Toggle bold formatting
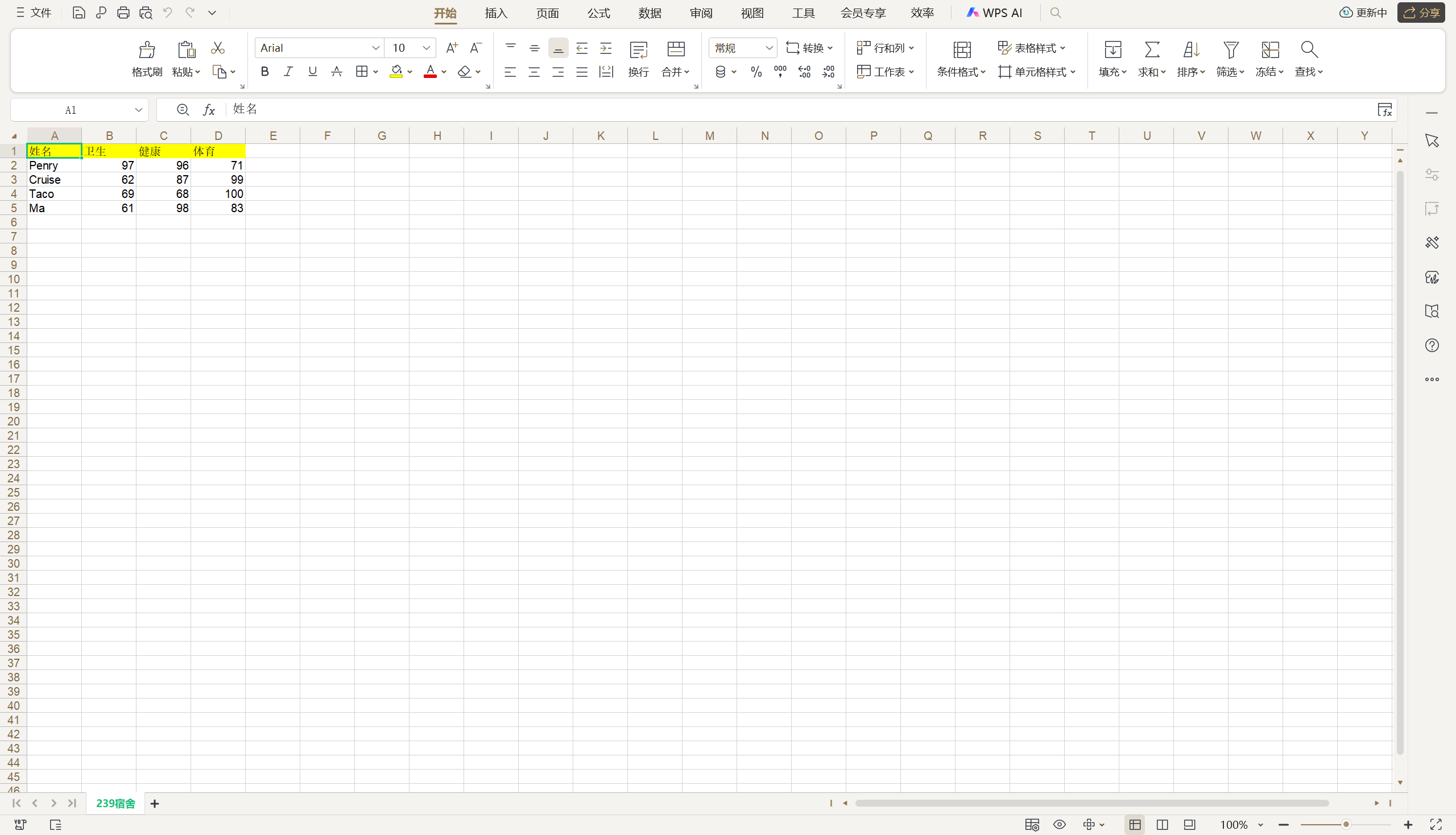This screenshot has width=1456, height=835. 264,72
